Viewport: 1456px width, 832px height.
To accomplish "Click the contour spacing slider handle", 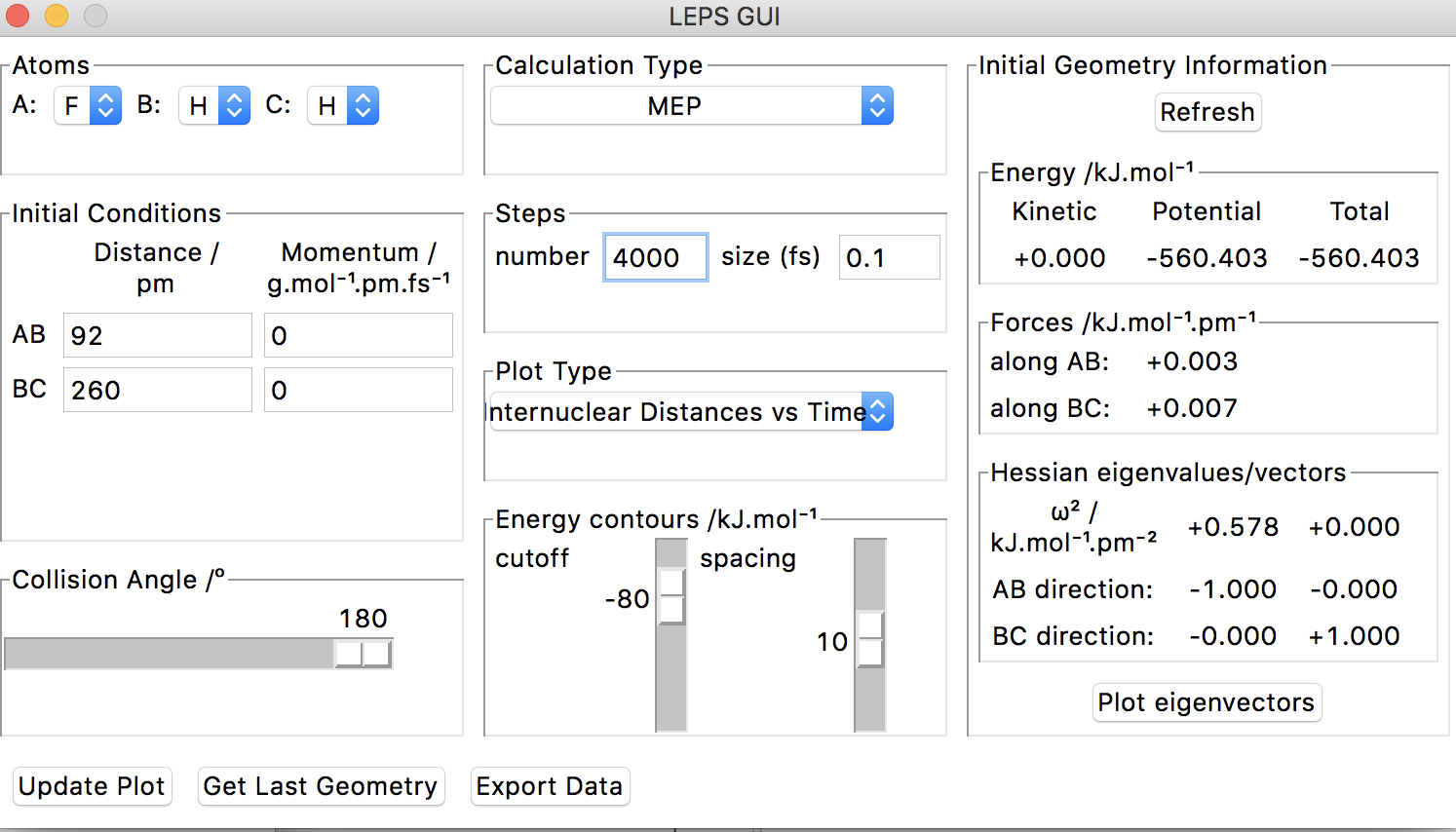I will point(870,640).
